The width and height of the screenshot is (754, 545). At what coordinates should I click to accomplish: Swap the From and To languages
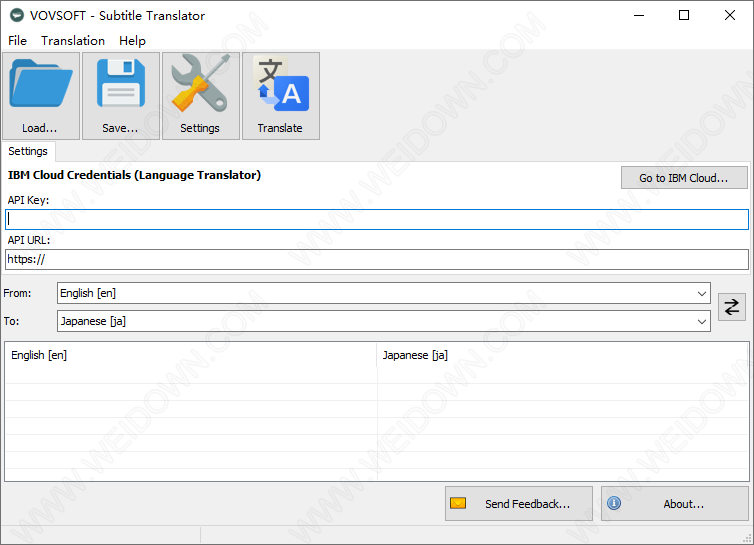click(731, 307)
